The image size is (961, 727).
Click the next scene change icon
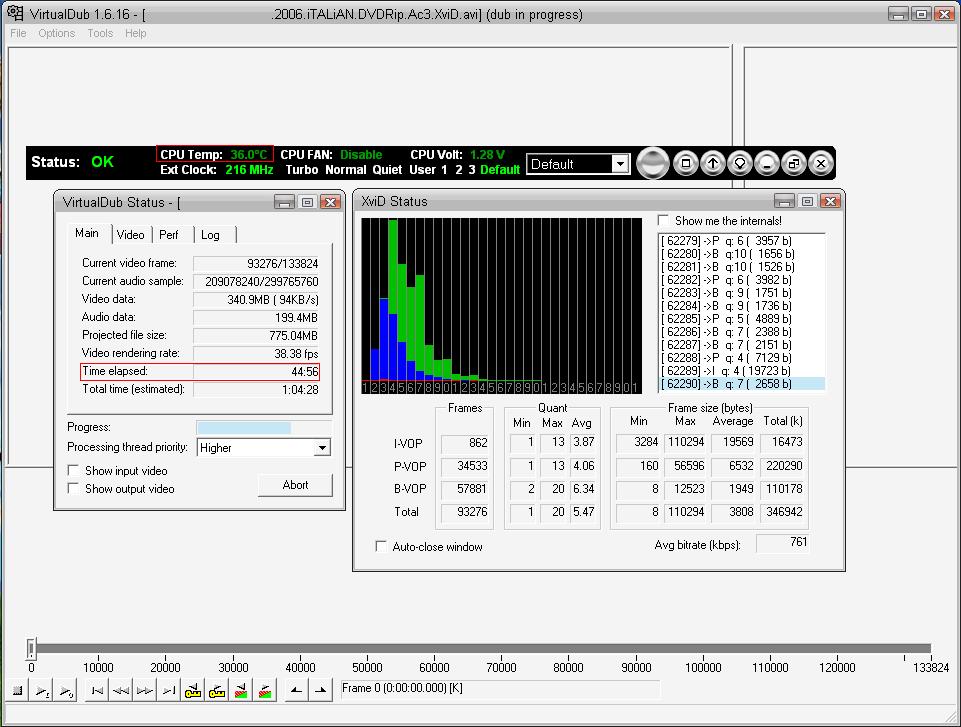coord(265,691)
